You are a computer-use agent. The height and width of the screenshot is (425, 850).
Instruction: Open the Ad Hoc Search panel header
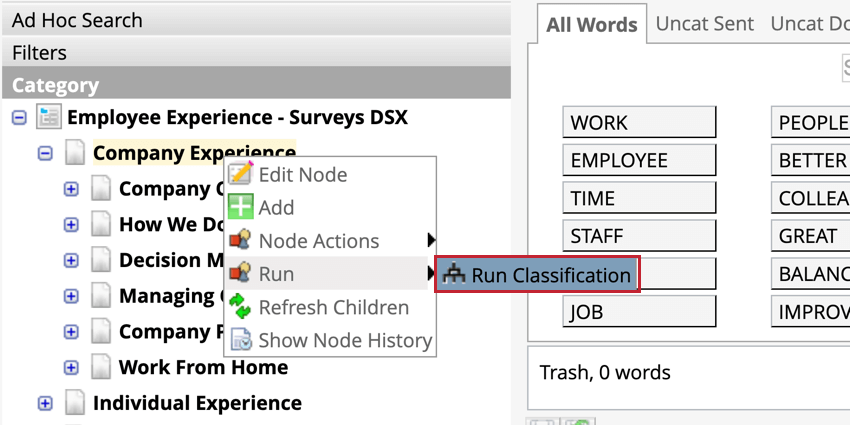pos(256,20)
